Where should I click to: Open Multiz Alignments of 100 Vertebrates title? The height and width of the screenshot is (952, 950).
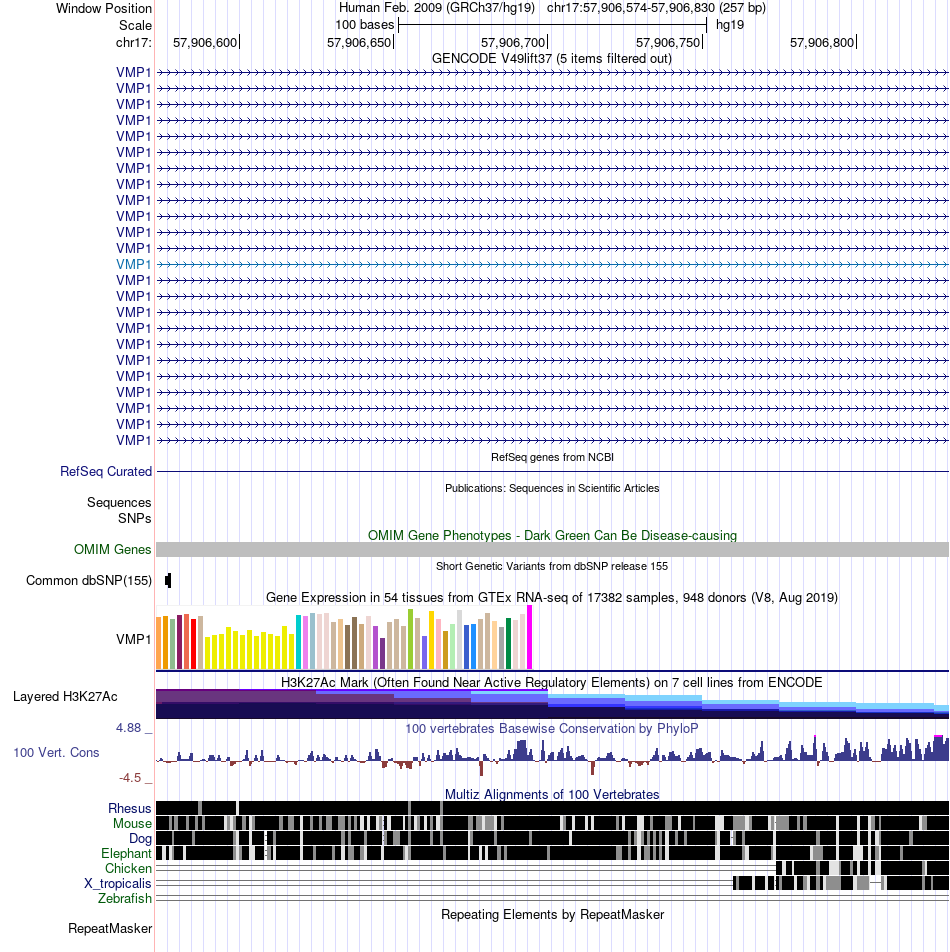point(552,794)
